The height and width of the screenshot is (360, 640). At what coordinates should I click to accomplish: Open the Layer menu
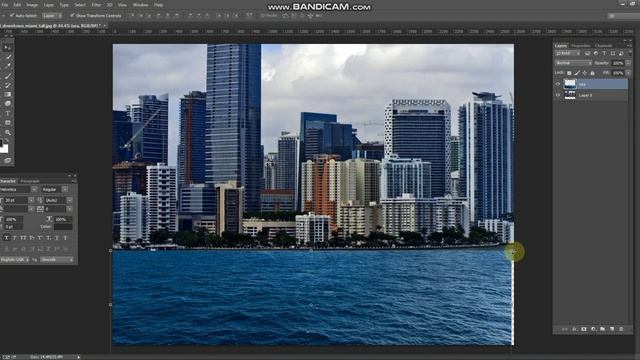click(x=49, y=5)
